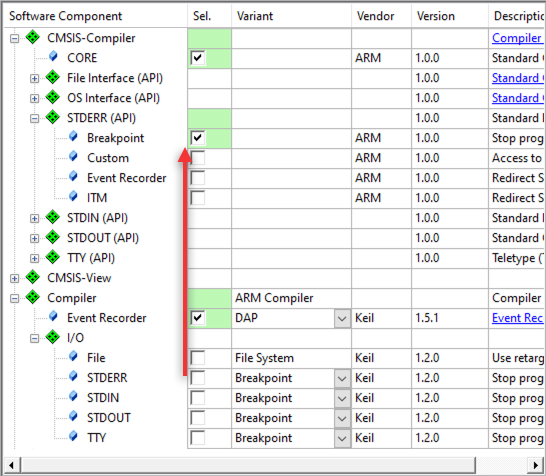Click the blue gem icon beside TTY under I/O
Viewport: 546px width, 476px height.
click(73, 436)
